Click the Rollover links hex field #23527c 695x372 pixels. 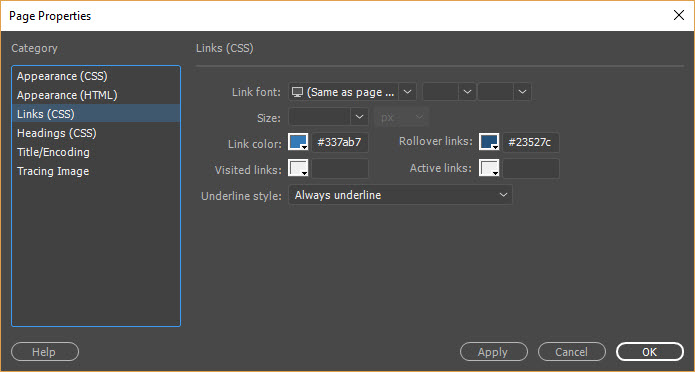pos(531,142)
